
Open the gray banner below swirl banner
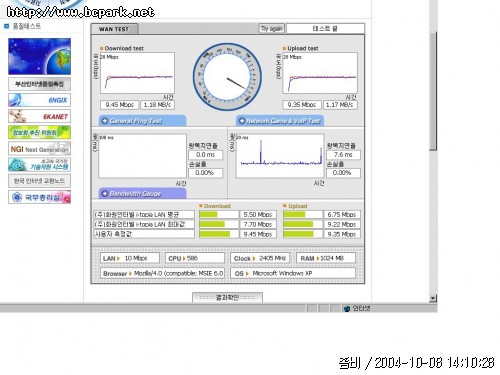click(x=39, y=181)
